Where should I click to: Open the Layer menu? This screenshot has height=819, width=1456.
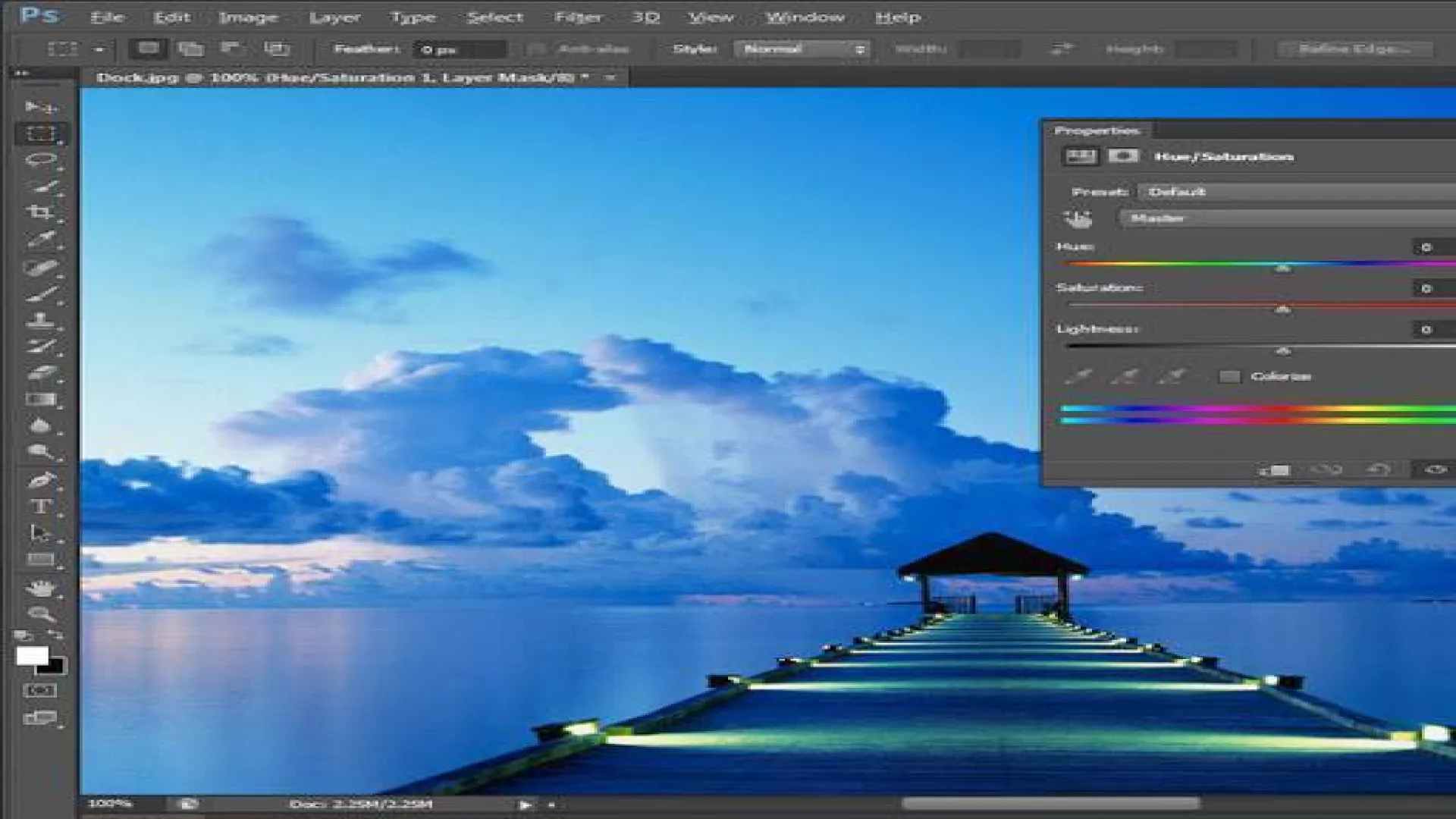[334, 17]
